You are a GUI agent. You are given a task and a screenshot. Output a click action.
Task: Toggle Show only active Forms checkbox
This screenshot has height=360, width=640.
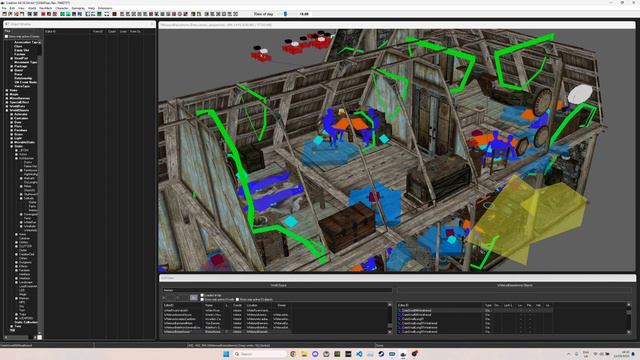pos(6,36)
